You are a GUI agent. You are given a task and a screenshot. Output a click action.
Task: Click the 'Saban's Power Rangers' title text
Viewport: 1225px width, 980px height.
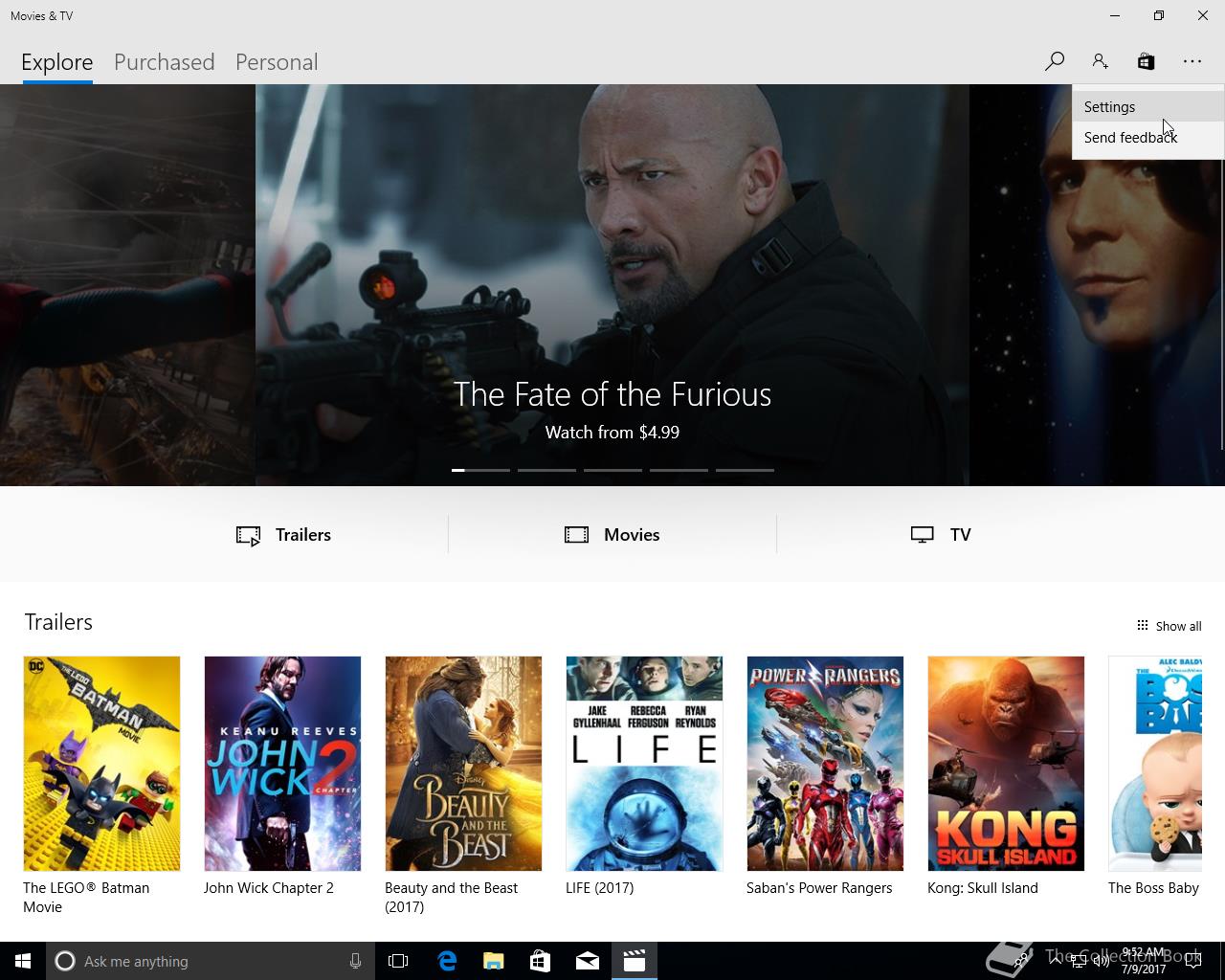click(819, 888)
